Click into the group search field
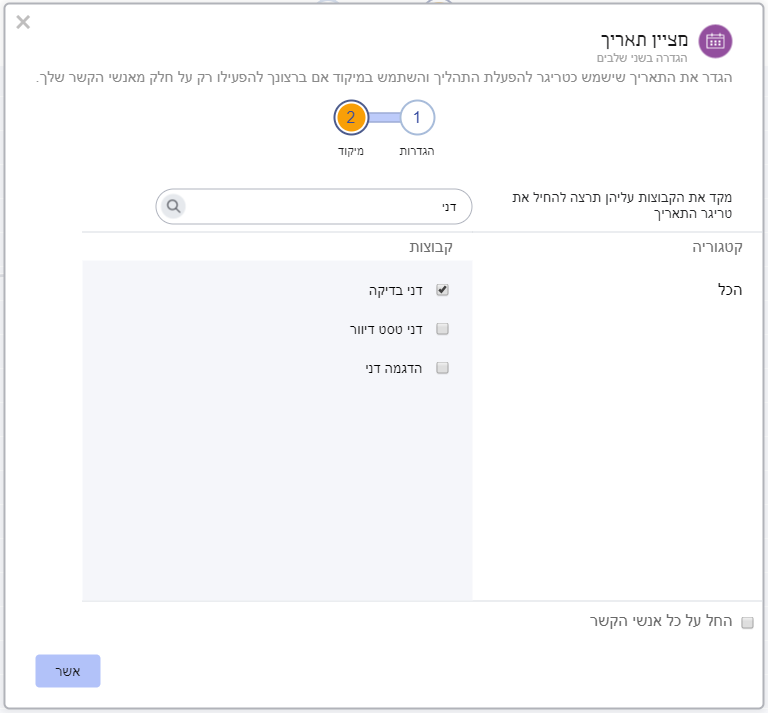 coord(320,206)
